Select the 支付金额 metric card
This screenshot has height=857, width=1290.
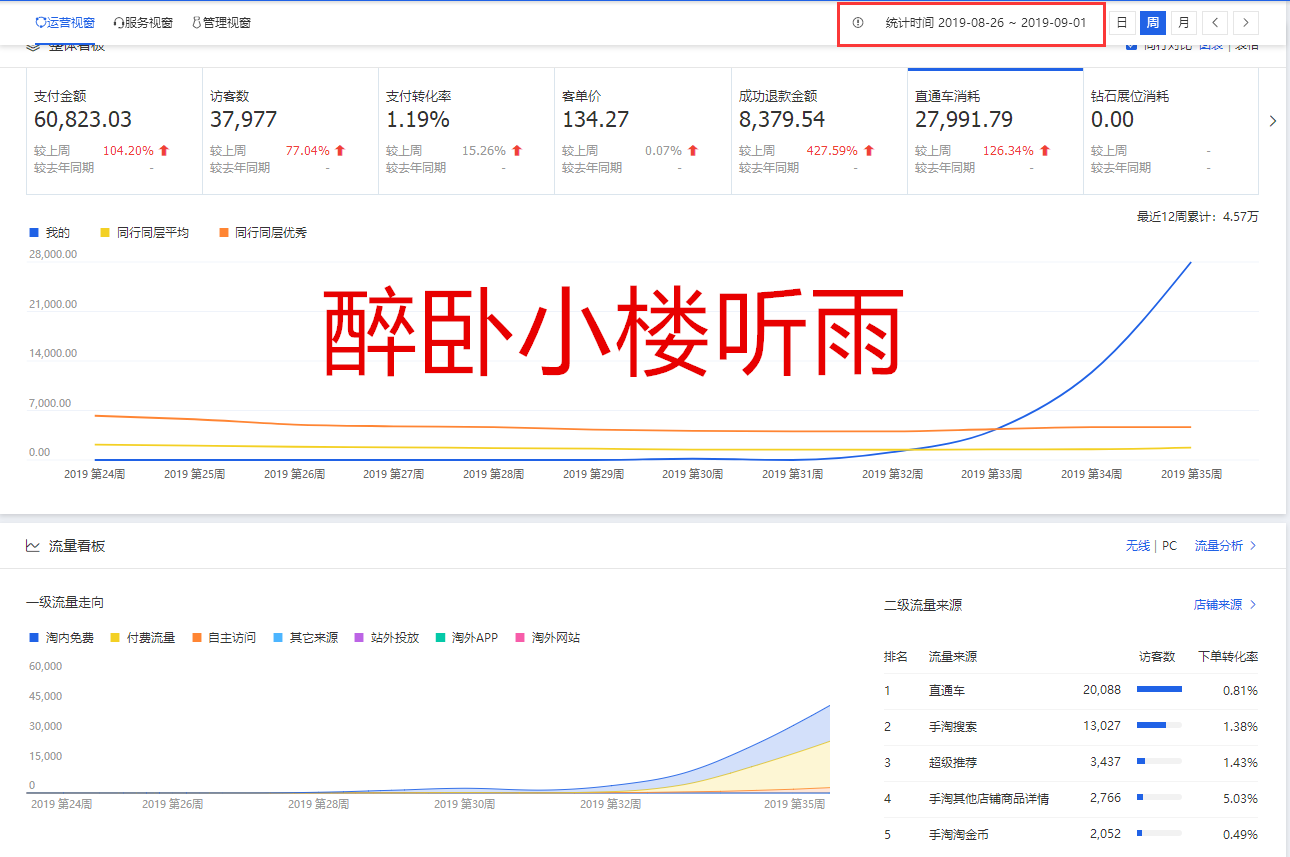click(114, 131)
